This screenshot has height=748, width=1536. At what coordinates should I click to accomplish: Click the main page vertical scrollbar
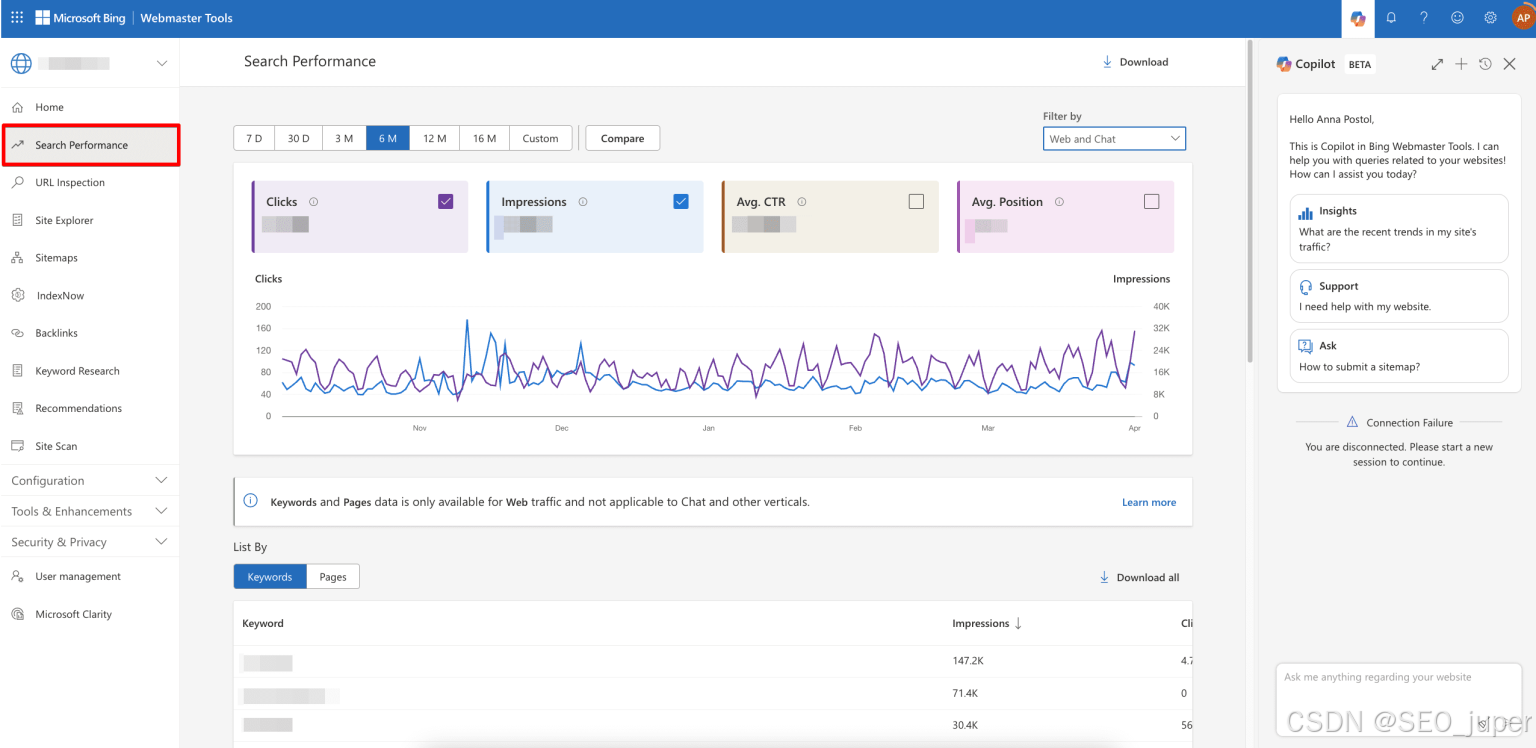1249,200
